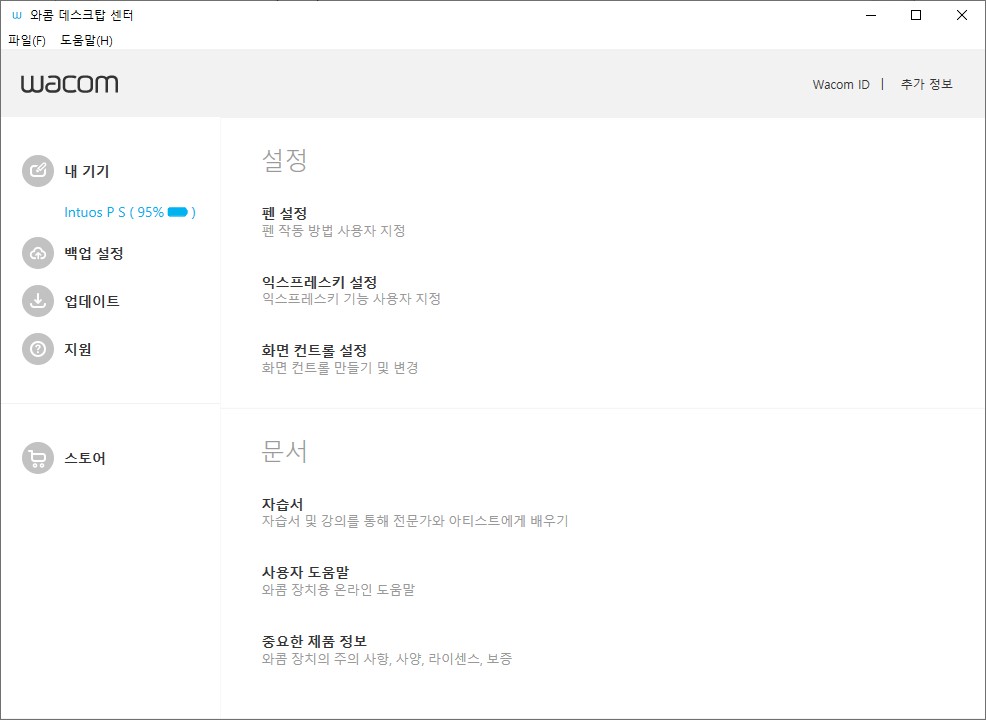Screen dimensions: 986x720
Task: Select 내 기기 in the sidebar
Action: 87,171
